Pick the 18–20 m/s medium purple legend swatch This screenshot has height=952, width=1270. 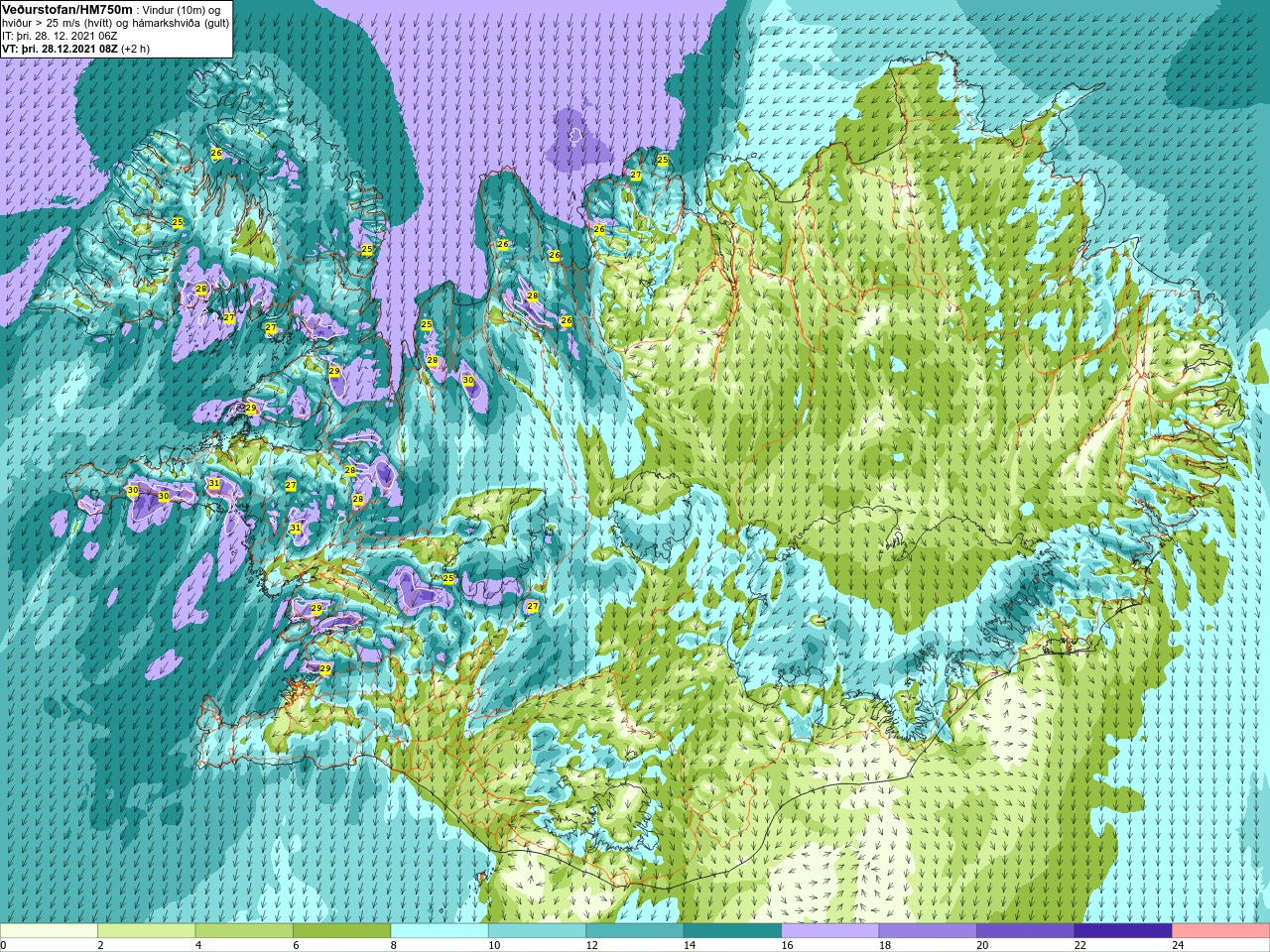pos(929,931)
